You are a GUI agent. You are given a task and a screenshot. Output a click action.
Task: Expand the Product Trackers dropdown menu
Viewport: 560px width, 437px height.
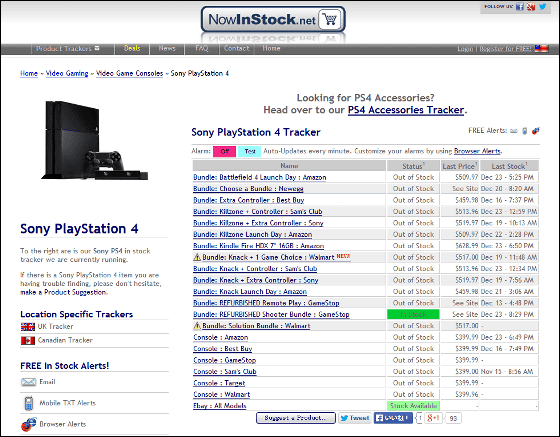point(68,49)
